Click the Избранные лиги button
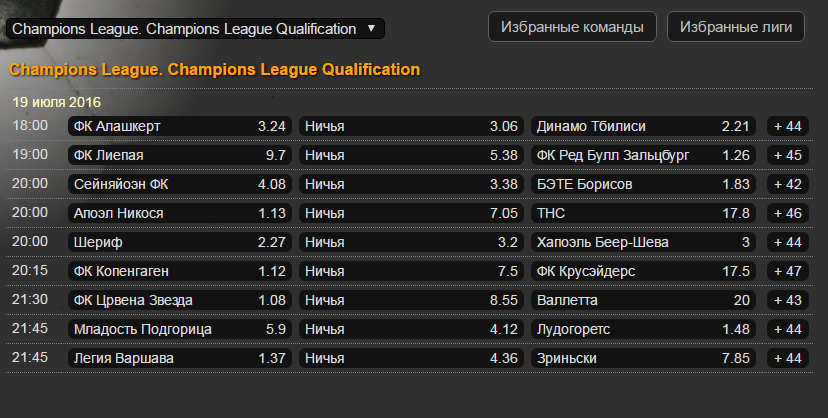 (x=735, y=27)
